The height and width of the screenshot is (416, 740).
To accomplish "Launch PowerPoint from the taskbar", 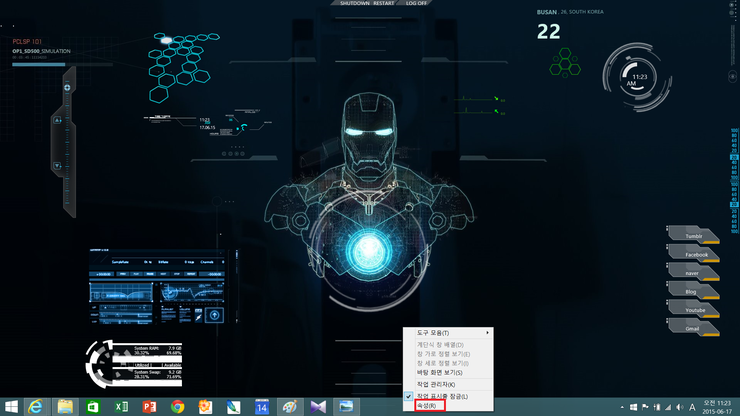I will tap(149, 407).
